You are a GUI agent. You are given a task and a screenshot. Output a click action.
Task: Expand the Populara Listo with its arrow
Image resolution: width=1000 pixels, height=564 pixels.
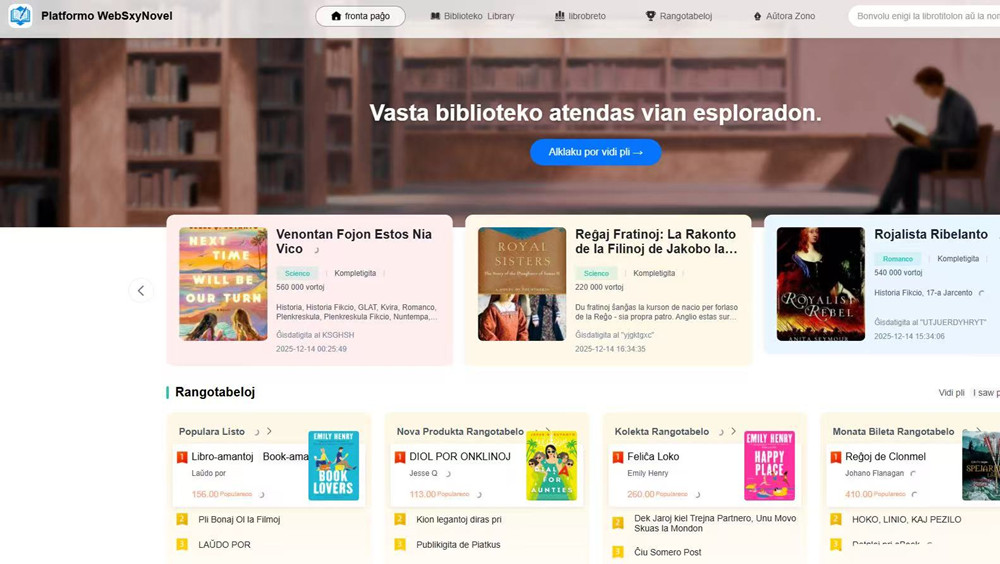coord(269,431)
